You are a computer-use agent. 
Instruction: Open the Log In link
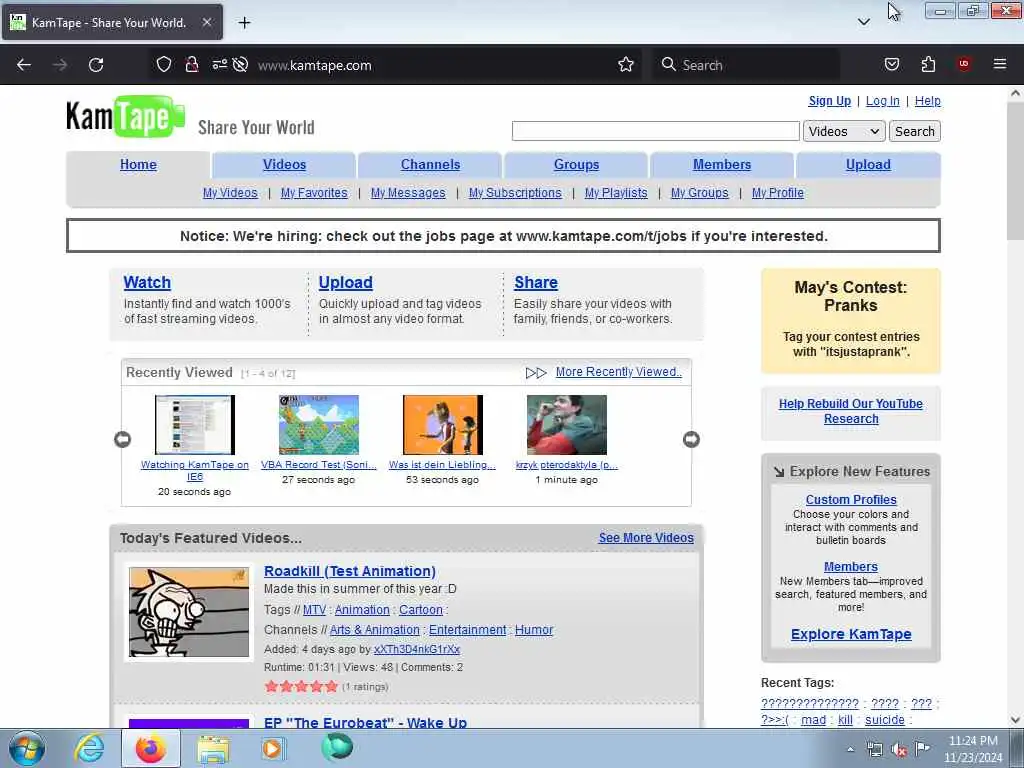(882, 101)
